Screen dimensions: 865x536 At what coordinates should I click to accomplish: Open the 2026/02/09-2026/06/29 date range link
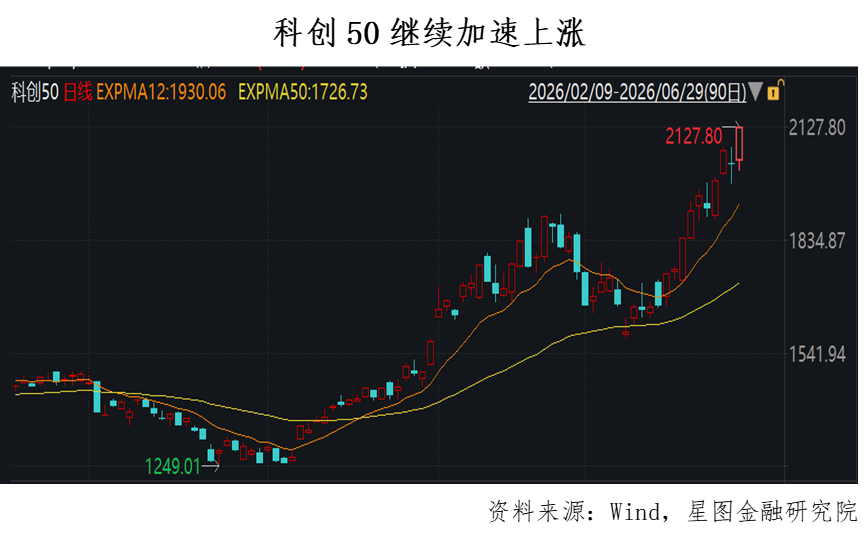tap(637, 92)
